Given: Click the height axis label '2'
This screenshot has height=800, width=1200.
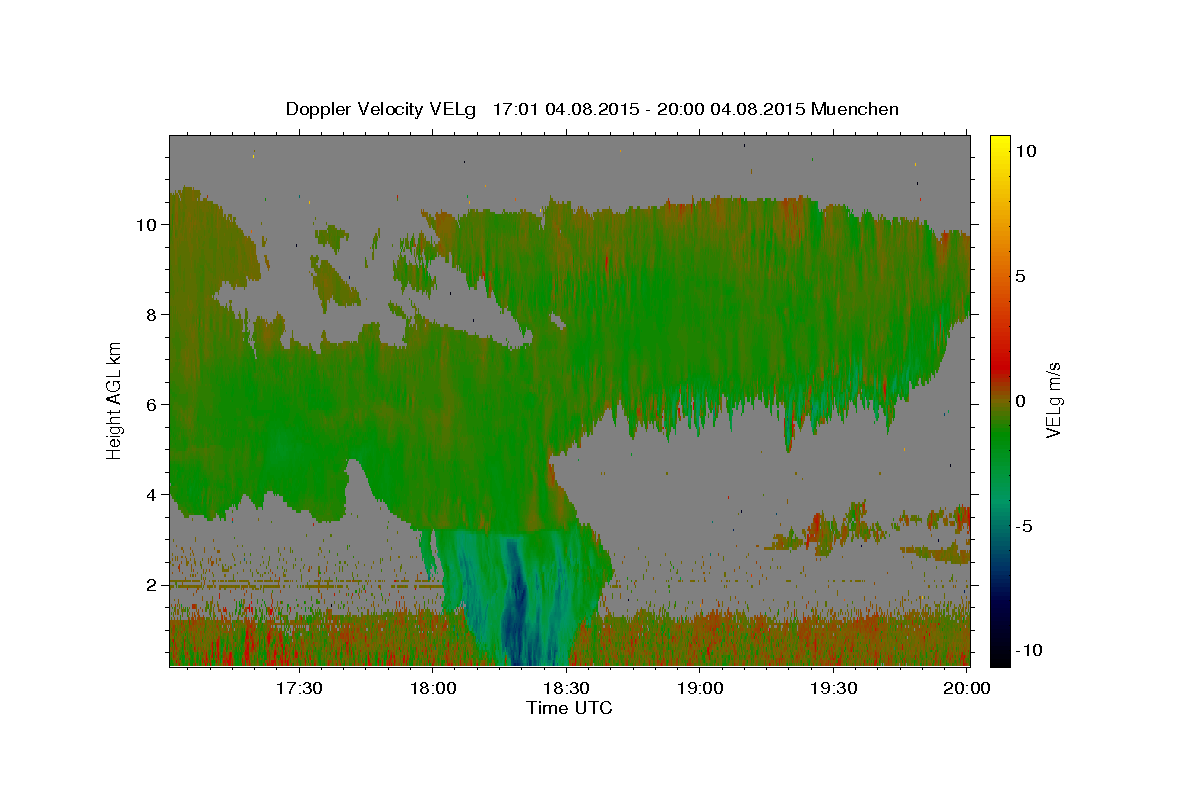Looking at the screenshot, I should pyautogui.click(x=152, y=585).
